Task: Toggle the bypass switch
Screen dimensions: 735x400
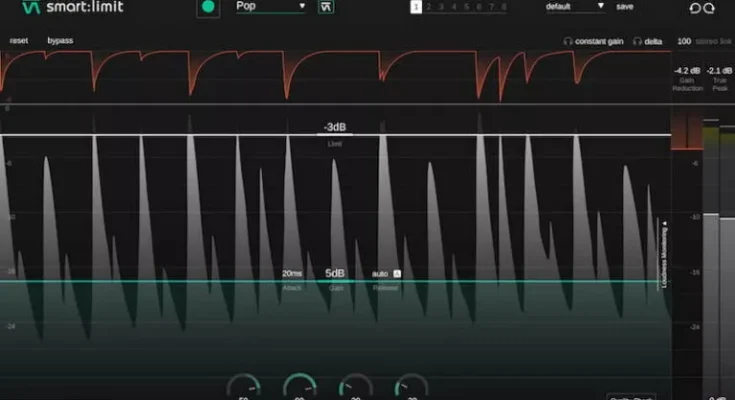Action: pyautogui.click(x=60, y=41)
